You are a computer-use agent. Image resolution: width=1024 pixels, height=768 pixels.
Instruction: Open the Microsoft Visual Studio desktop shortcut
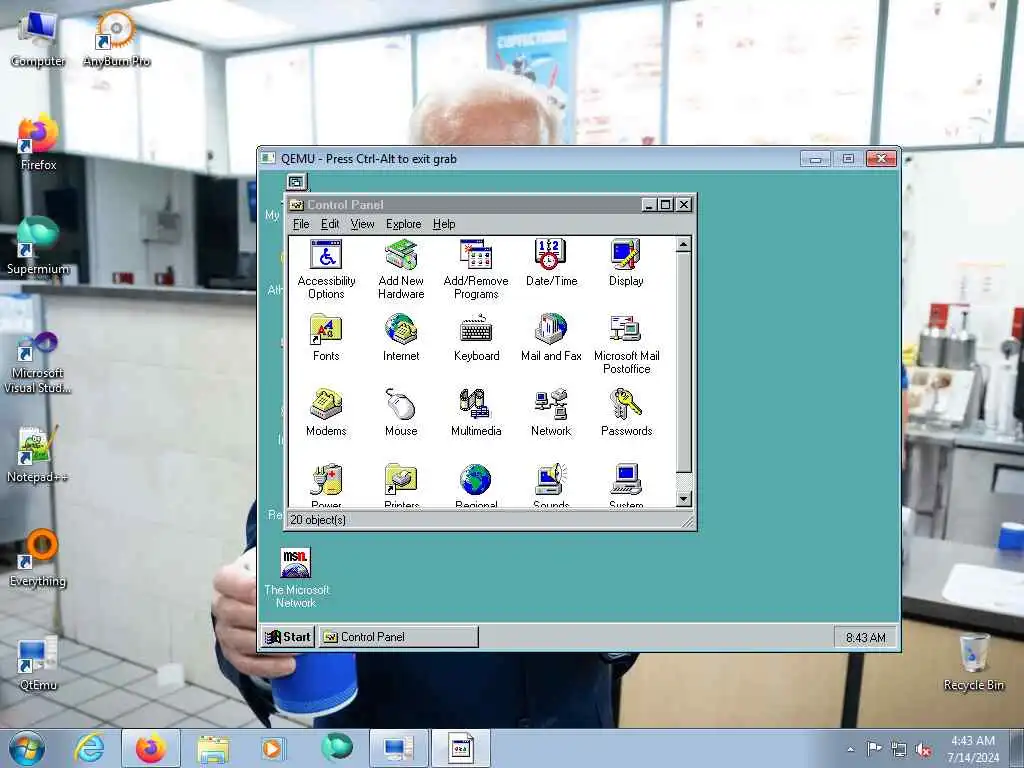(38, 363)
